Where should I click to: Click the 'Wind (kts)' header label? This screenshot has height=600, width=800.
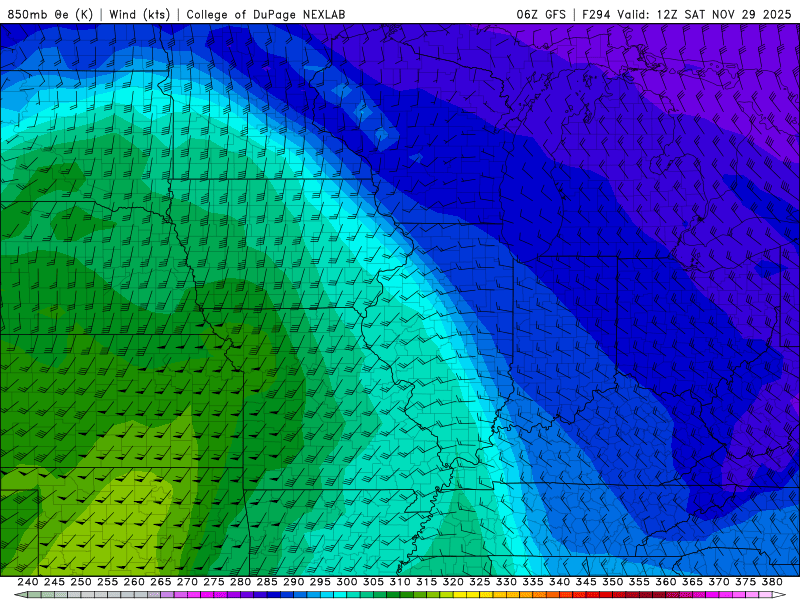(139, 14)
